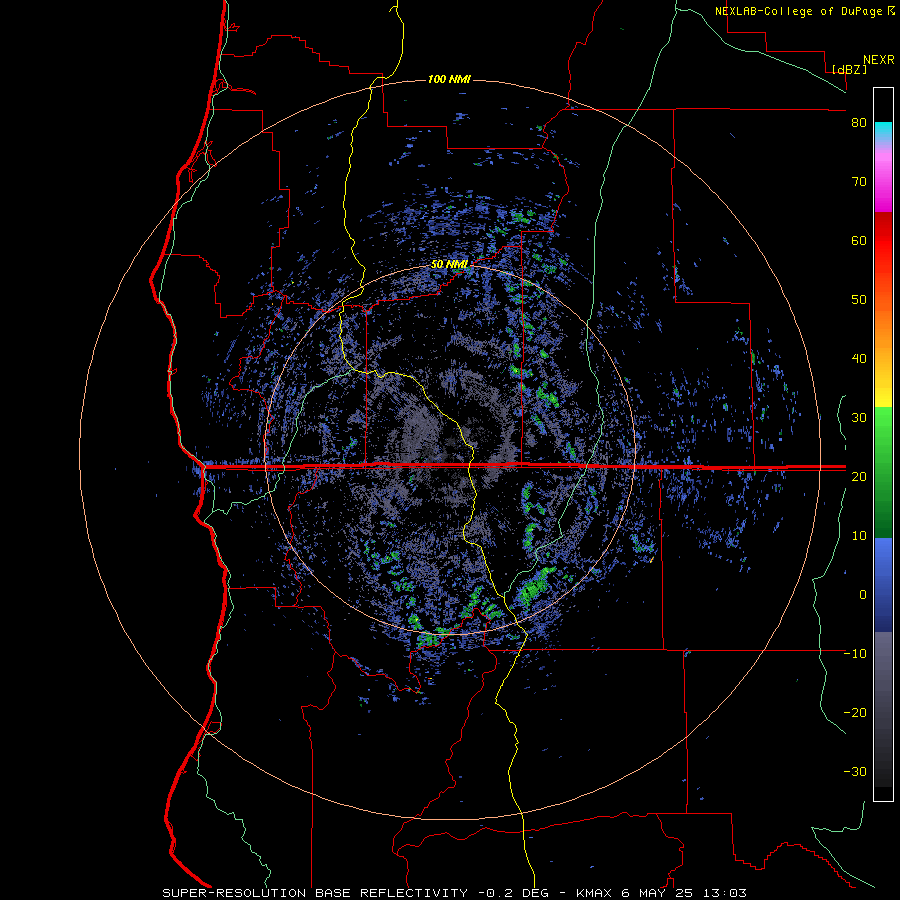Click the 20 value on the dBZ scale
Screen dimensions: 900x900
859,476
